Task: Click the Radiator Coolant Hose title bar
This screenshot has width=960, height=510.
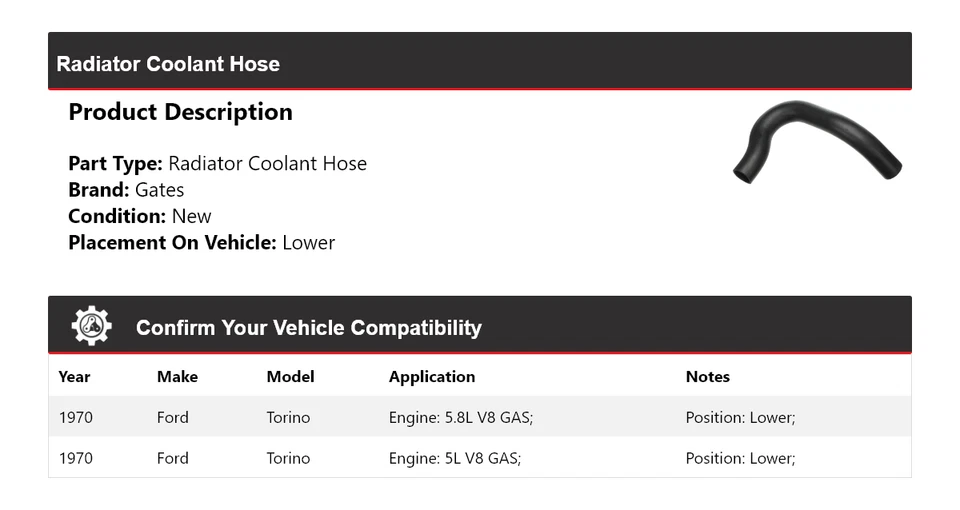Action: (168, 64)
